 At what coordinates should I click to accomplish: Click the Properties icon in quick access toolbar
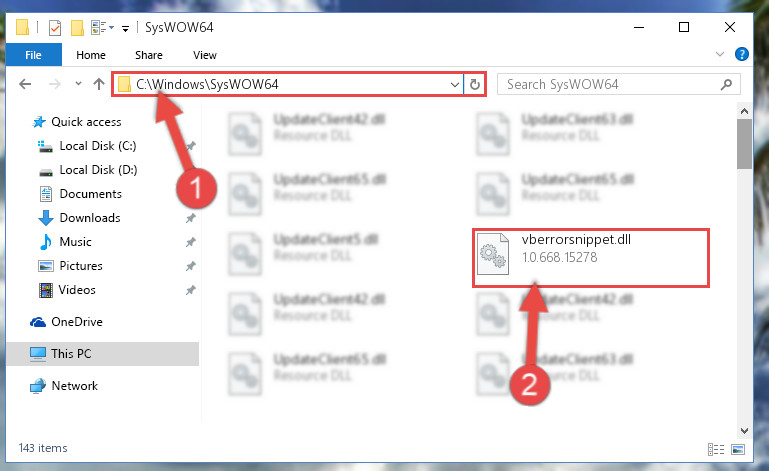(x=55, y=27)
